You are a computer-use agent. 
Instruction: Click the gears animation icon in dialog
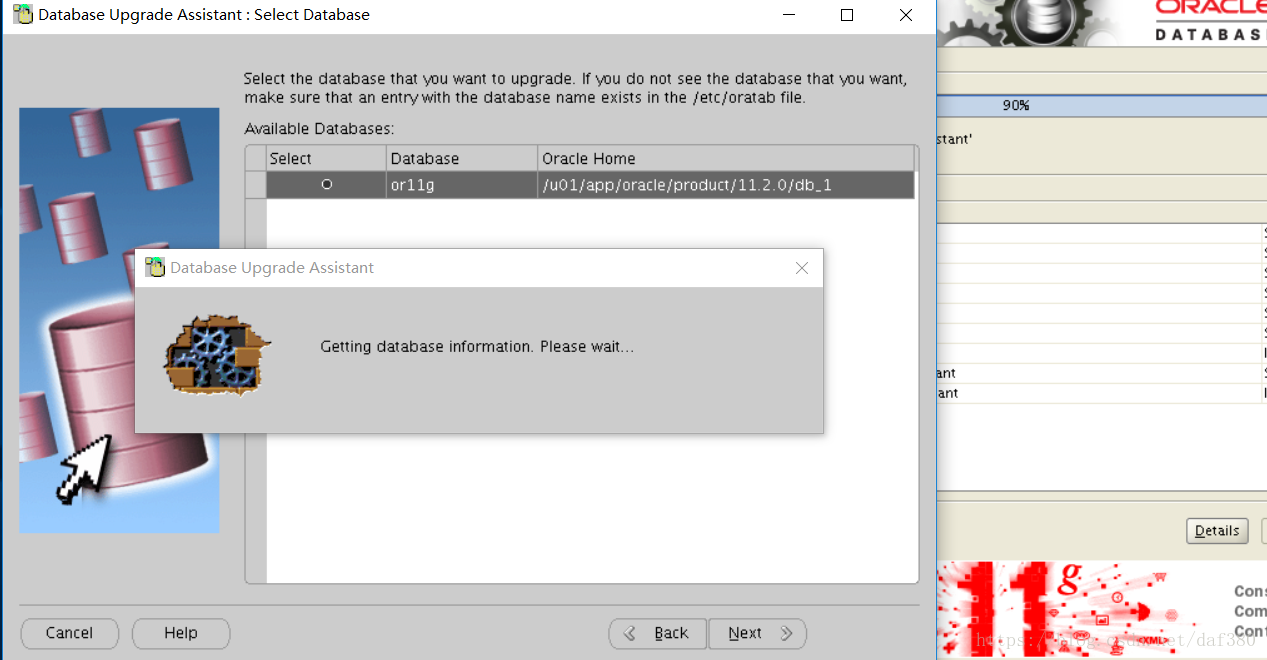click(217, 355)
